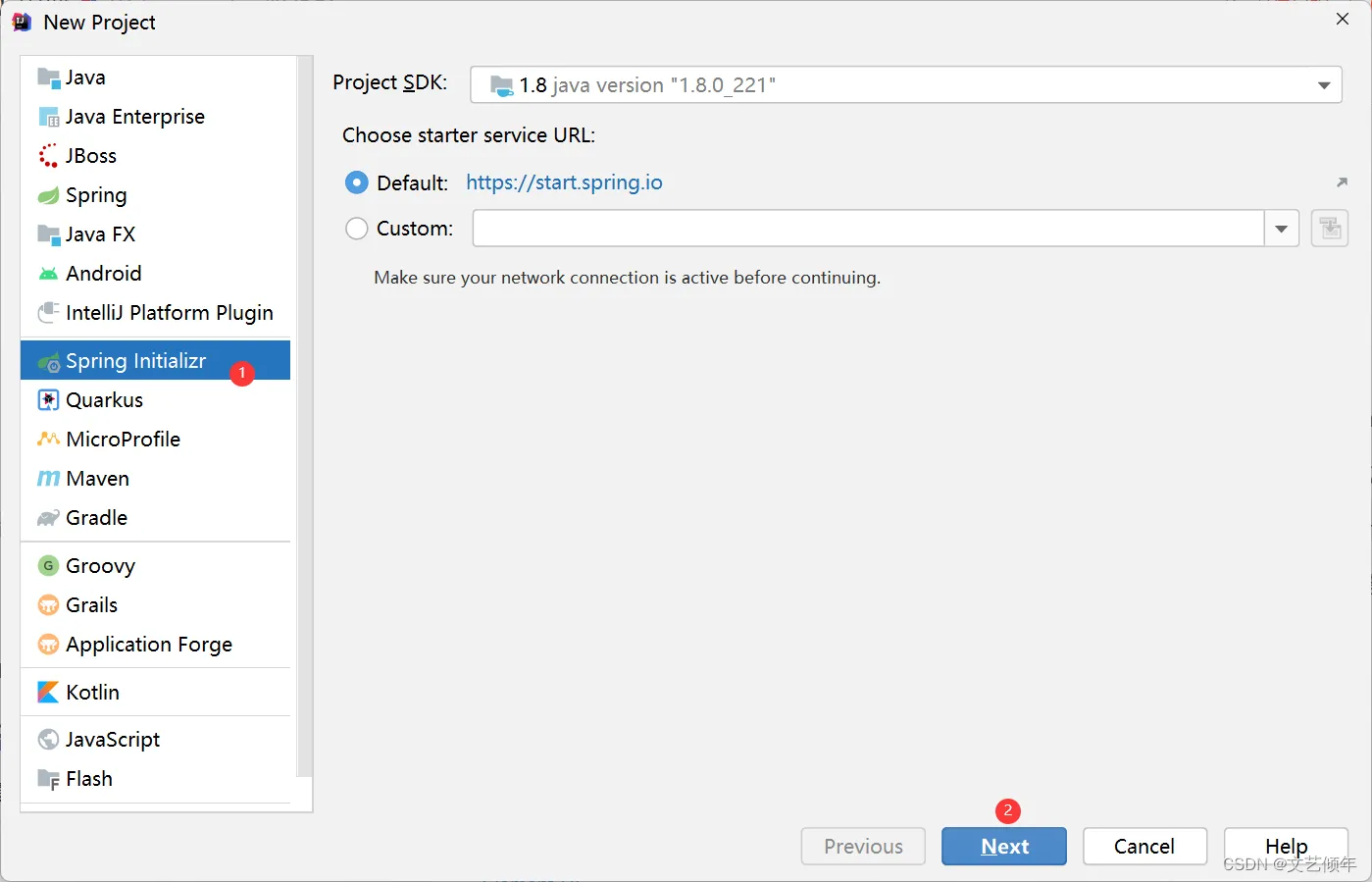Select Grails in the list

(x=155, y=605)
